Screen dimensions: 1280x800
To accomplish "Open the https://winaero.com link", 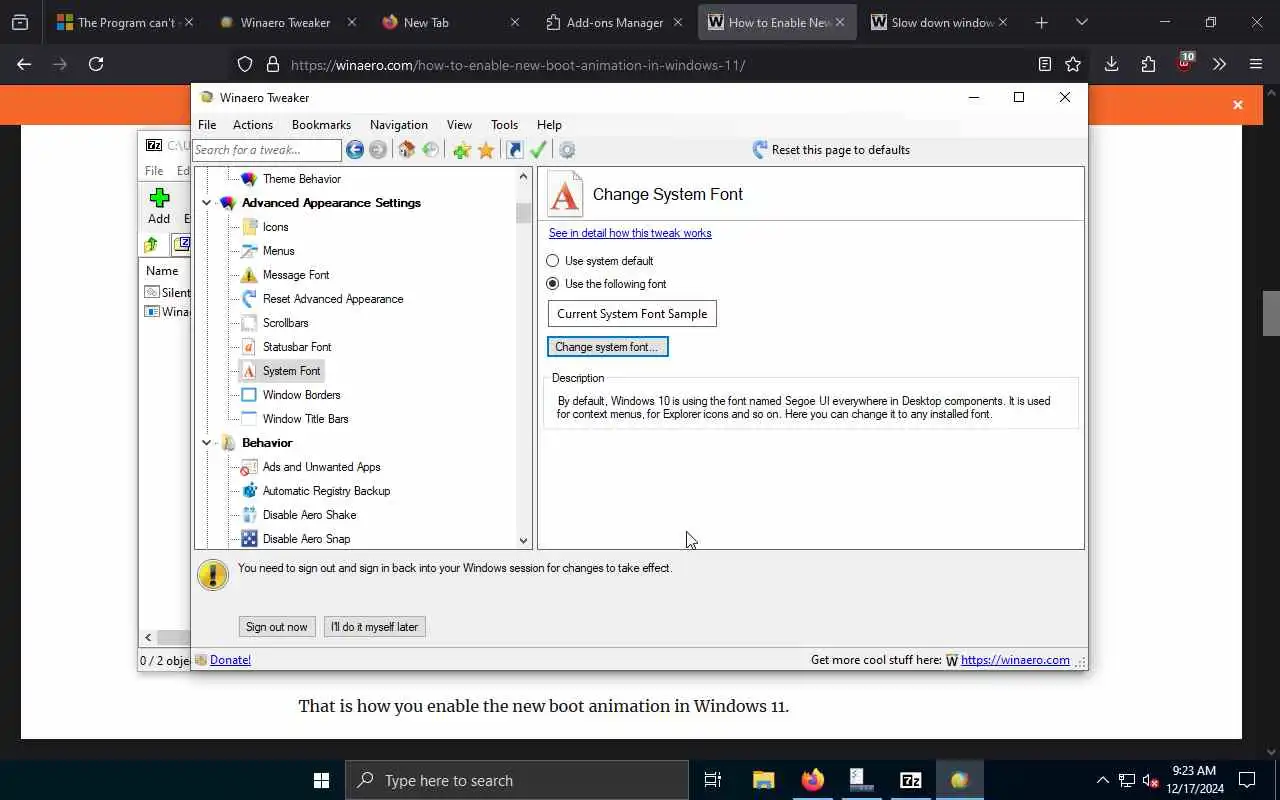I will click(1015, 660).
